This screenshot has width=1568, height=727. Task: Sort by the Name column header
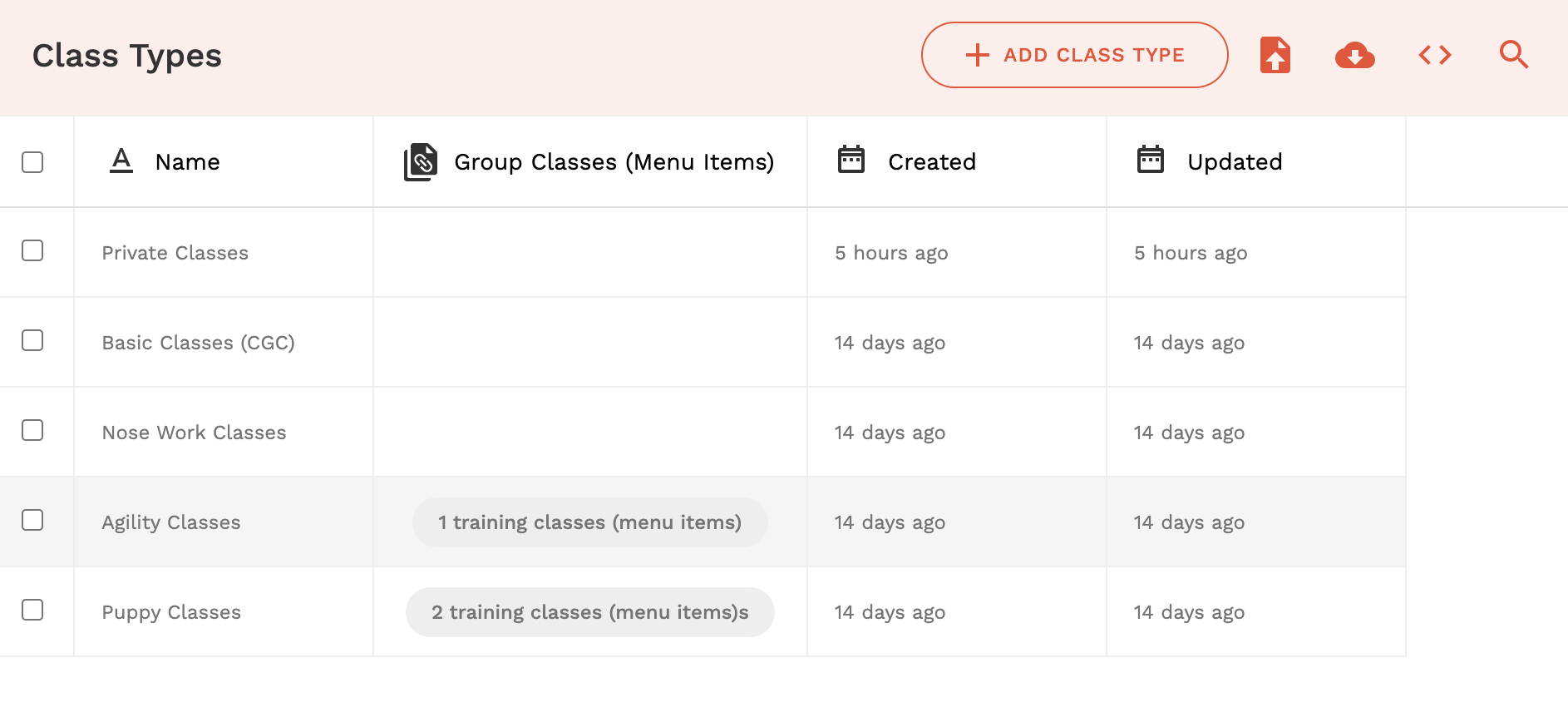tap(188, 161)
